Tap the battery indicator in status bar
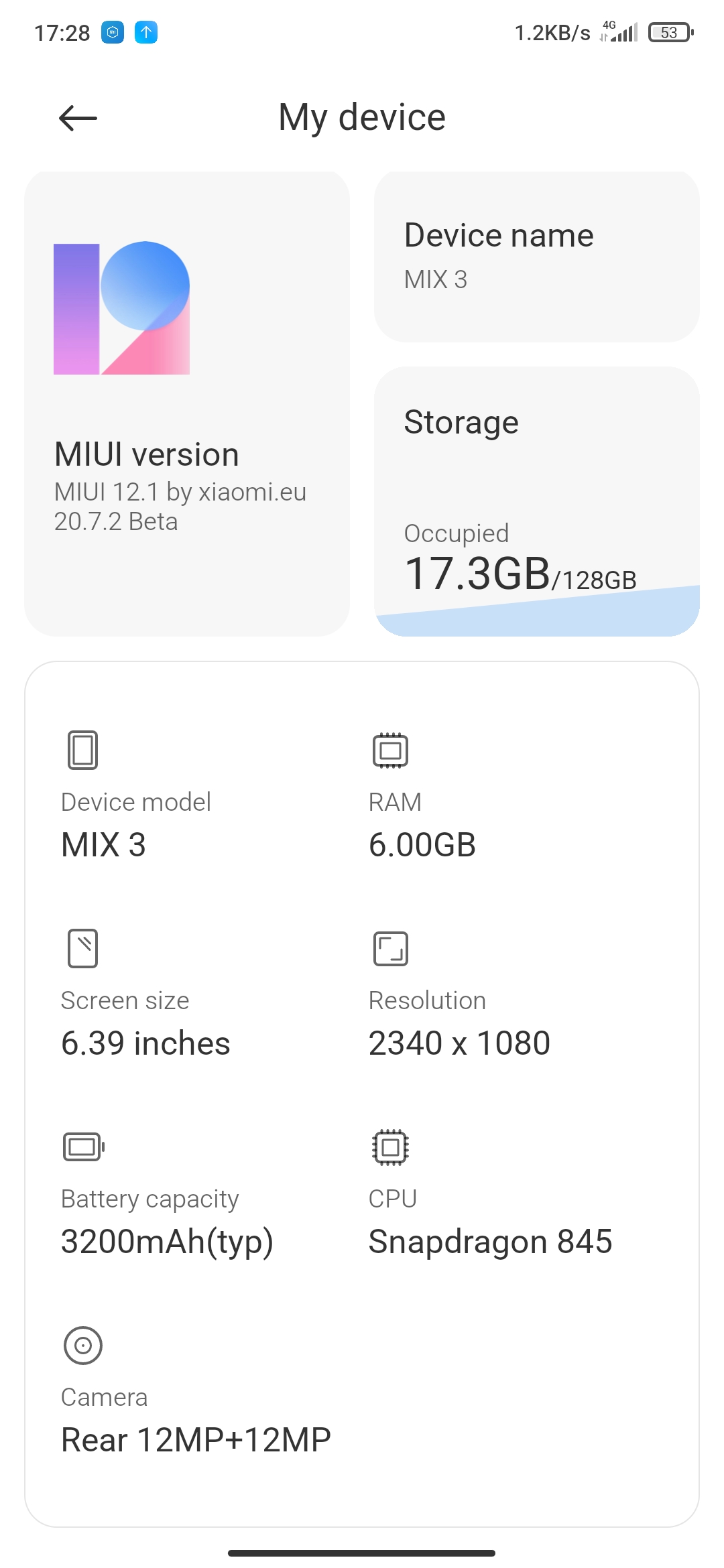The height and width of the screenshot is (1568, 724). tap(670, 32)
